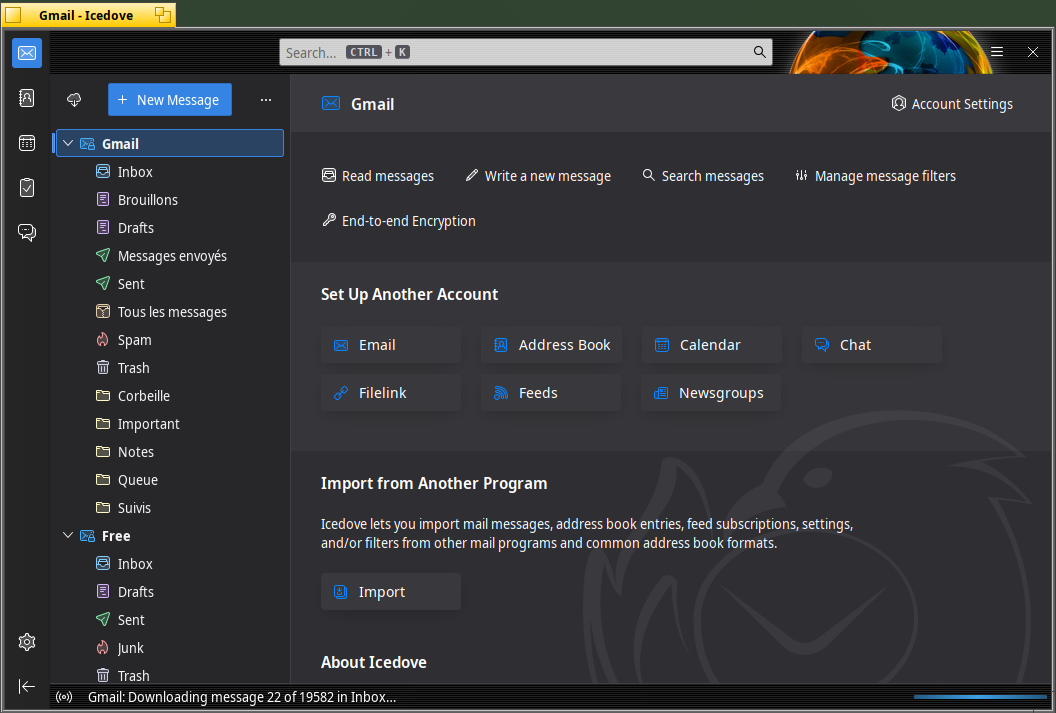Click the title bar overlapping-windows icon
The height and width of the screenshot is (713, 1056).
coord(163,15)
